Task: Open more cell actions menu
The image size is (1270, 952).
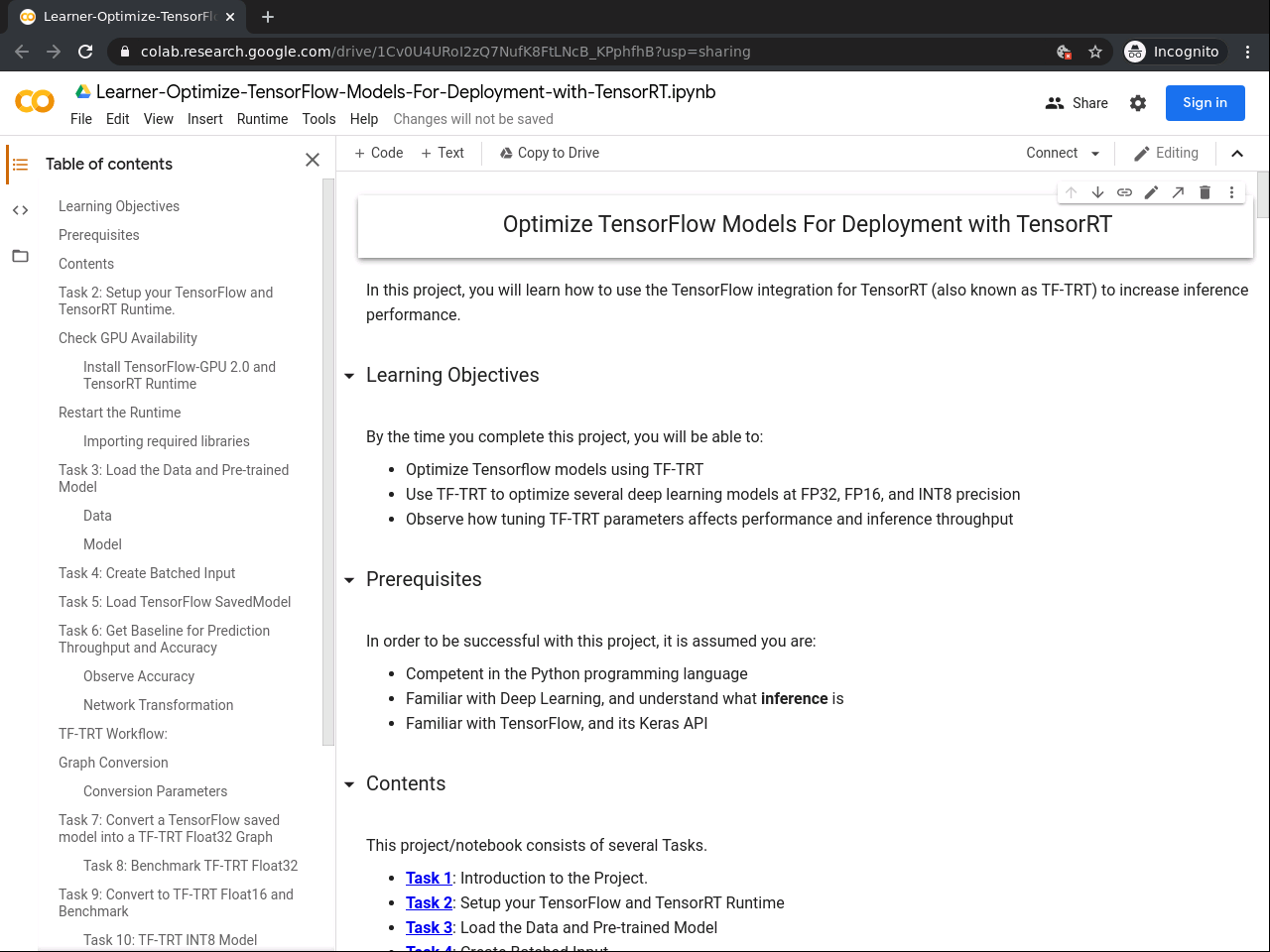Action: (x=1231, y=192)
